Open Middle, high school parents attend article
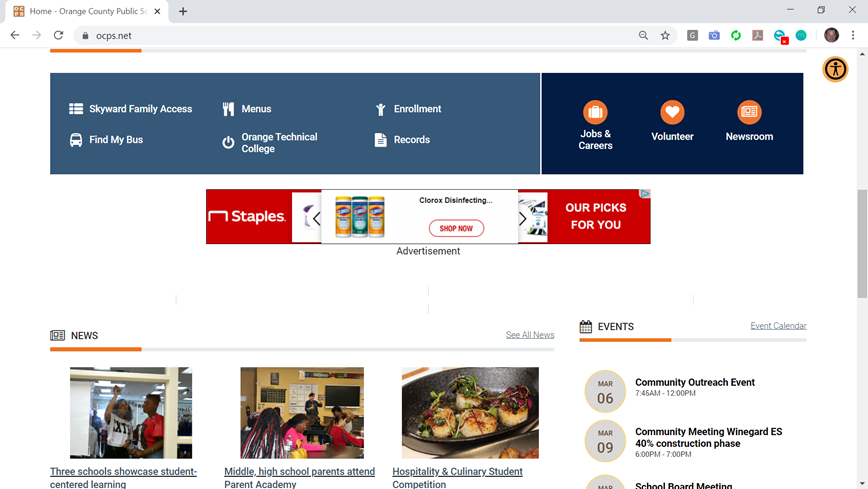This screenshot has height=489, width=868. (x=299, y=477)
